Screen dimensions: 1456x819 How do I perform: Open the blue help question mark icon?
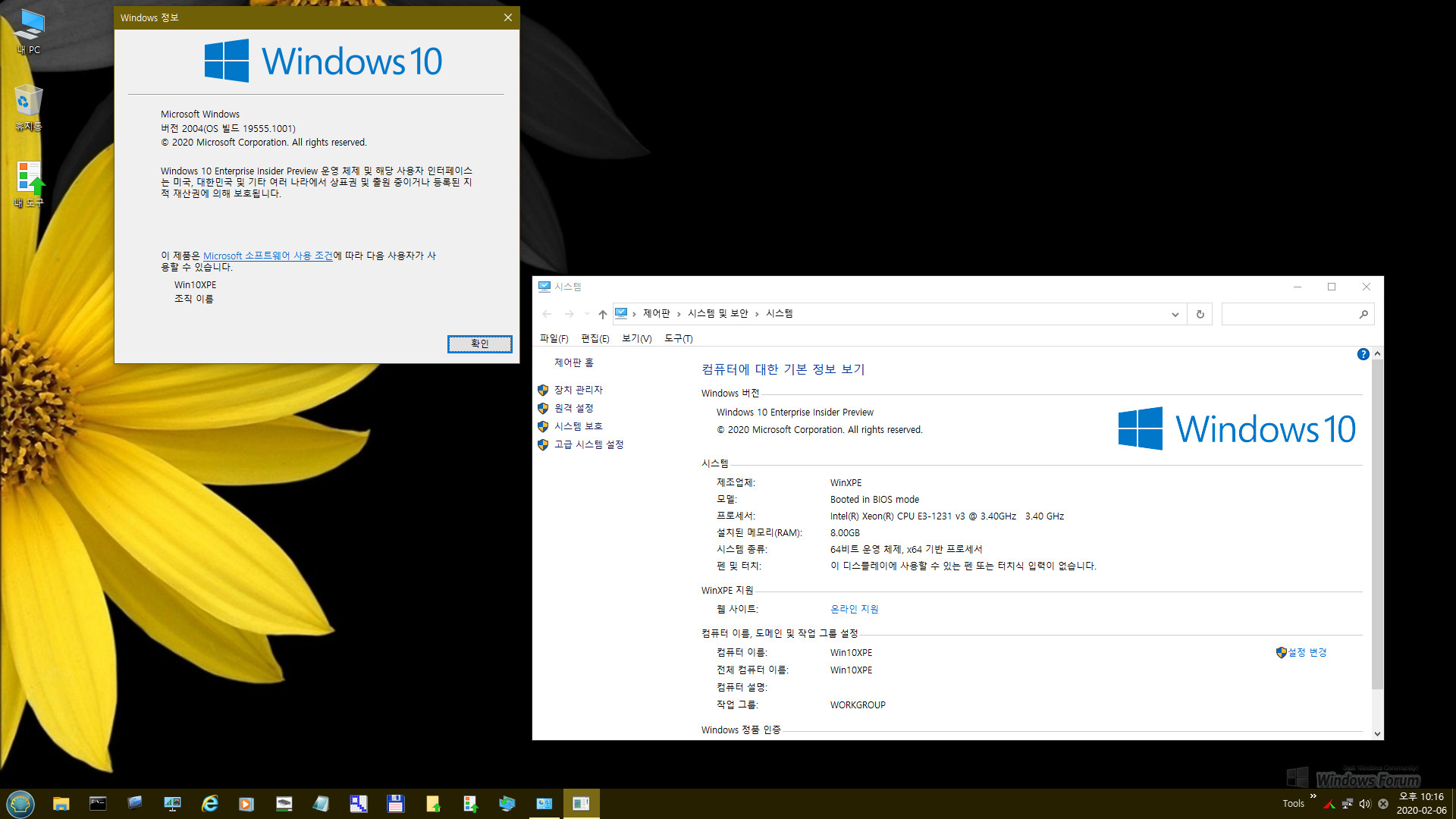(1363, 354)
